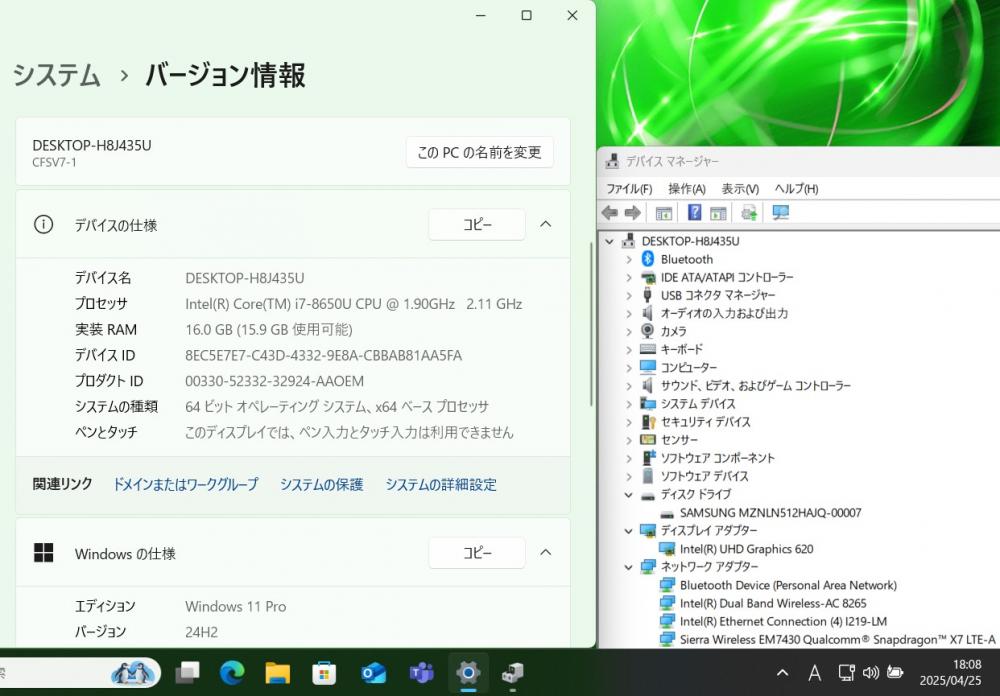This screenshot has height=696, width=1000.
Task: Copy Windows specs with コピー button
Action: point(477,552)
